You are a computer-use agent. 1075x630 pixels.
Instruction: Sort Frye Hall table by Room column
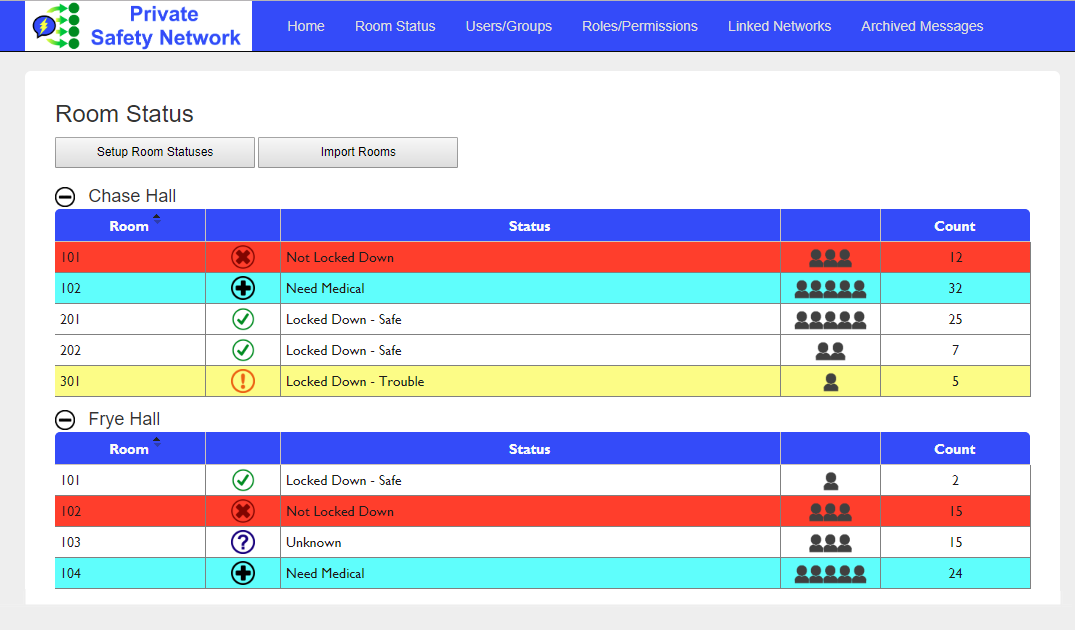pyautogui.click(x=130, y=449)
